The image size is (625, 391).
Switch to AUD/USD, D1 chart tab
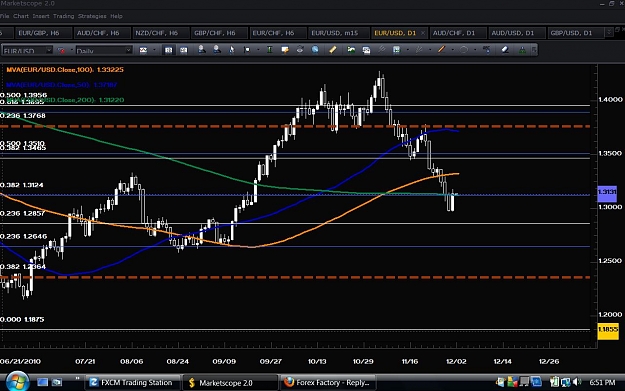(516, 33)
